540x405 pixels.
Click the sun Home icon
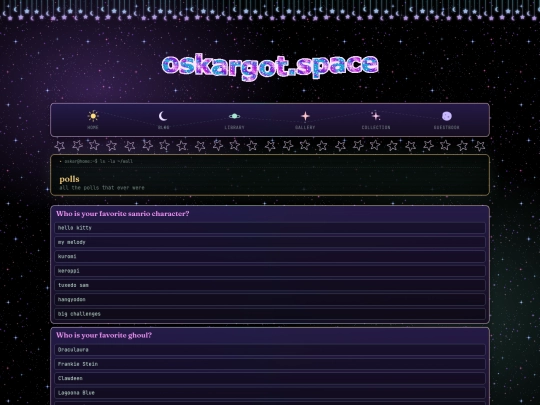(93, 116)
